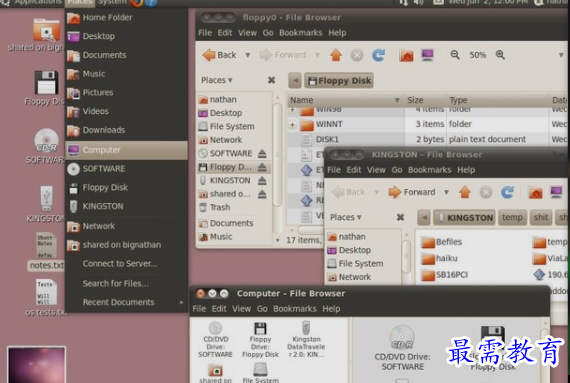Click Computer icon in floppy0 toolbar
Screen dimensions: 570x383
(x=428, y=55)
